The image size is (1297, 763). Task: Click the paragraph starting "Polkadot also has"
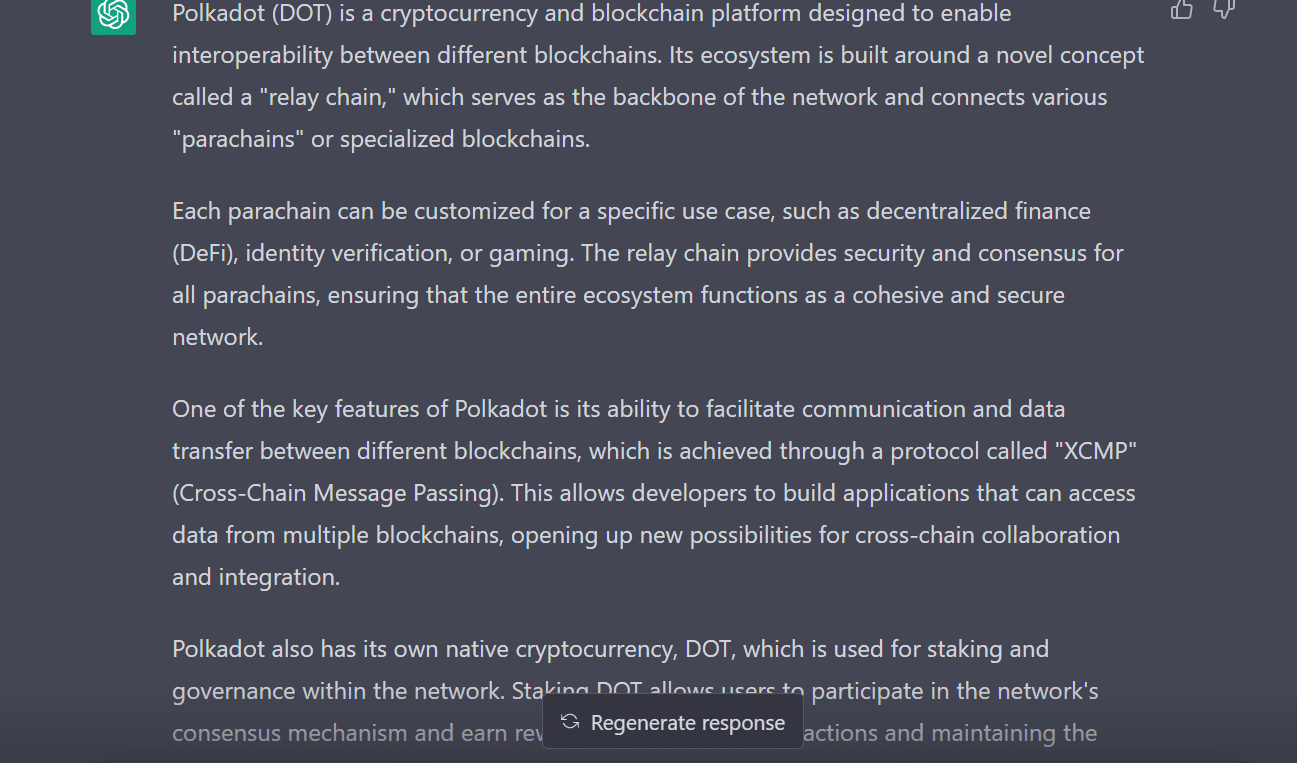point(636,691)
